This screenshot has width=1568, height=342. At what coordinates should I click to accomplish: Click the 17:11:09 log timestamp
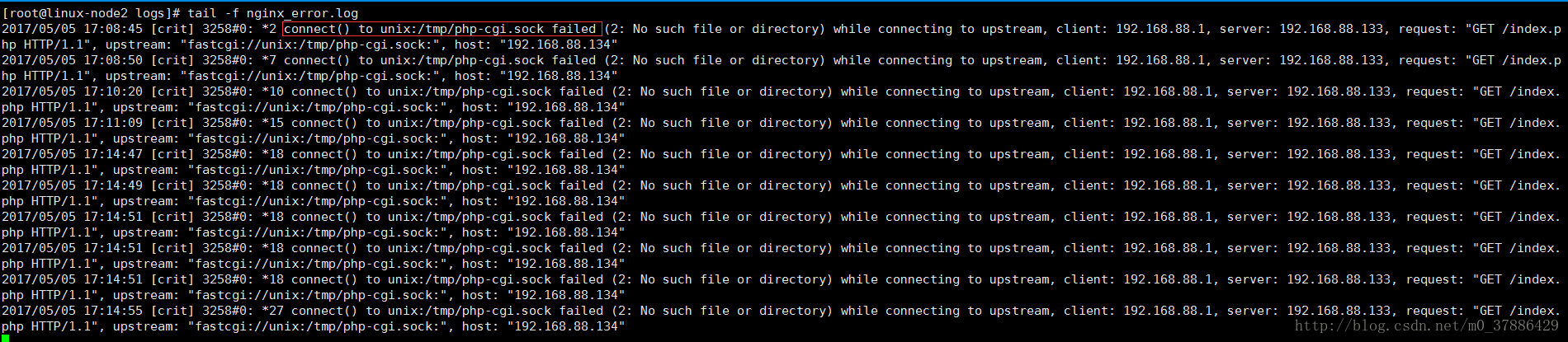[113, 123]
